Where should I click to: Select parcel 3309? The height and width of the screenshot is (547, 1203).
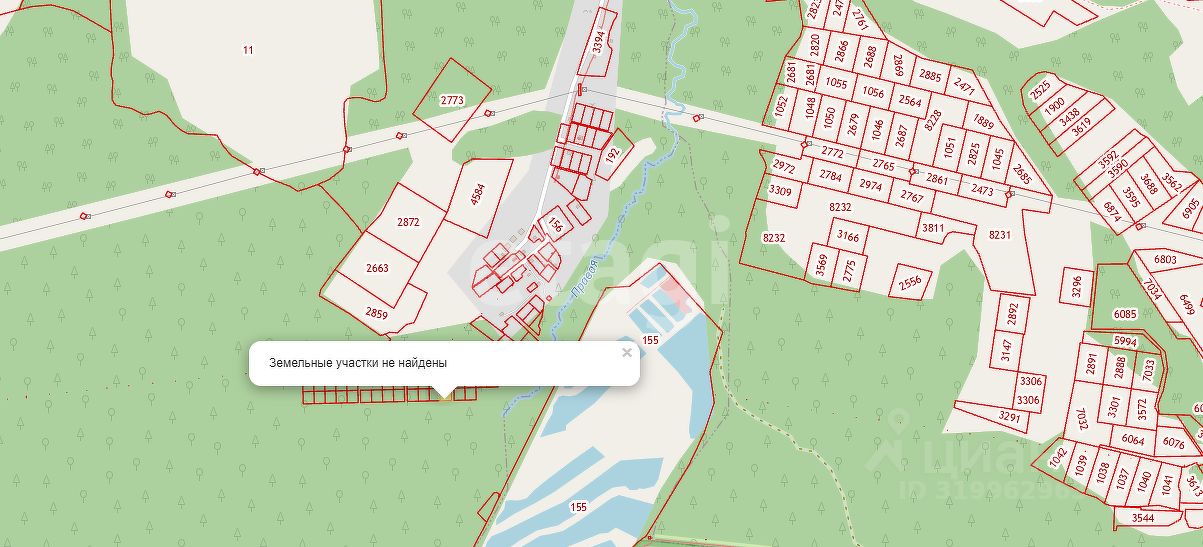coord(780,190)
